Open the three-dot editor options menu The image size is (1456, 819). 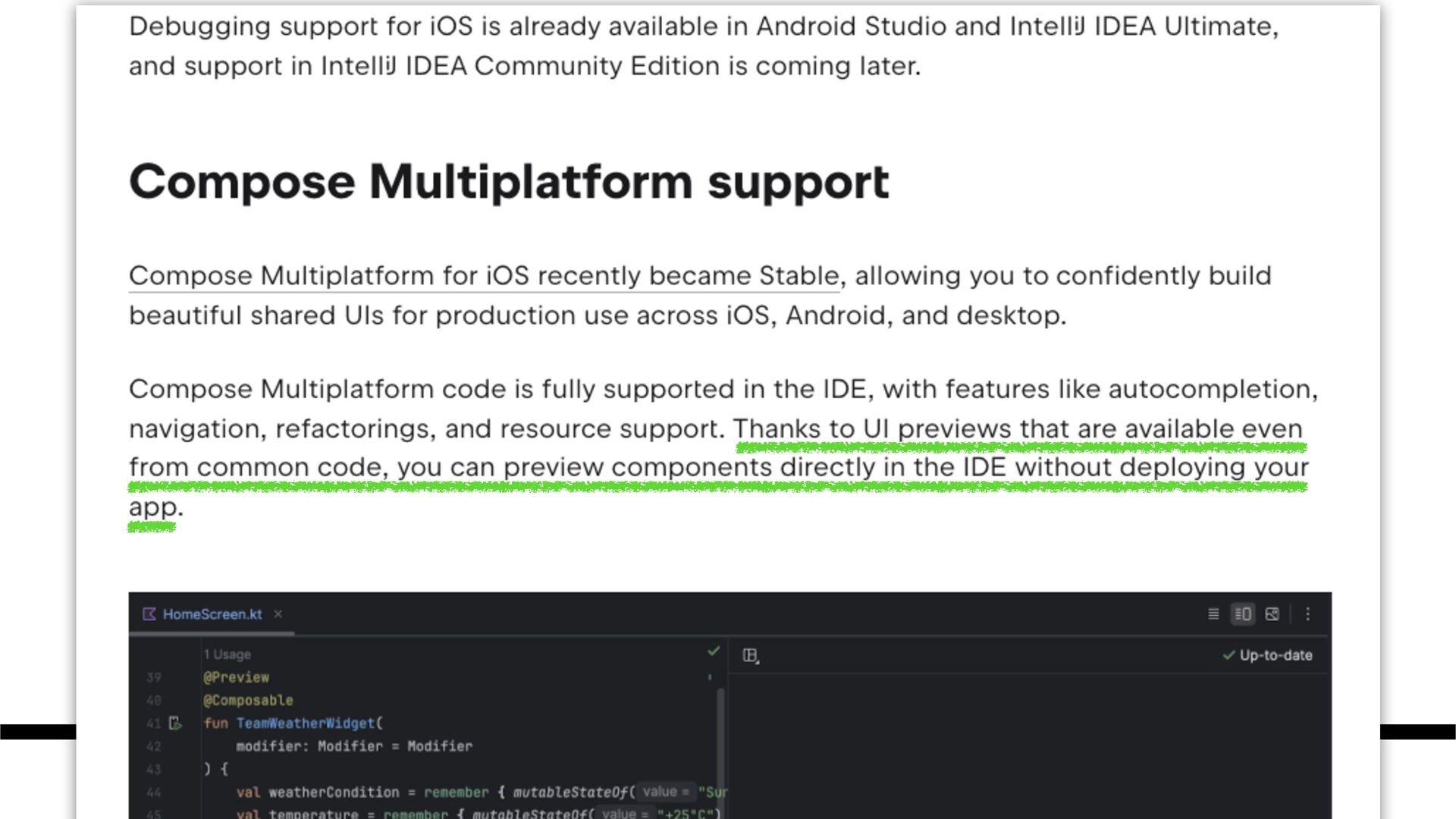(x=1307, y=614)
